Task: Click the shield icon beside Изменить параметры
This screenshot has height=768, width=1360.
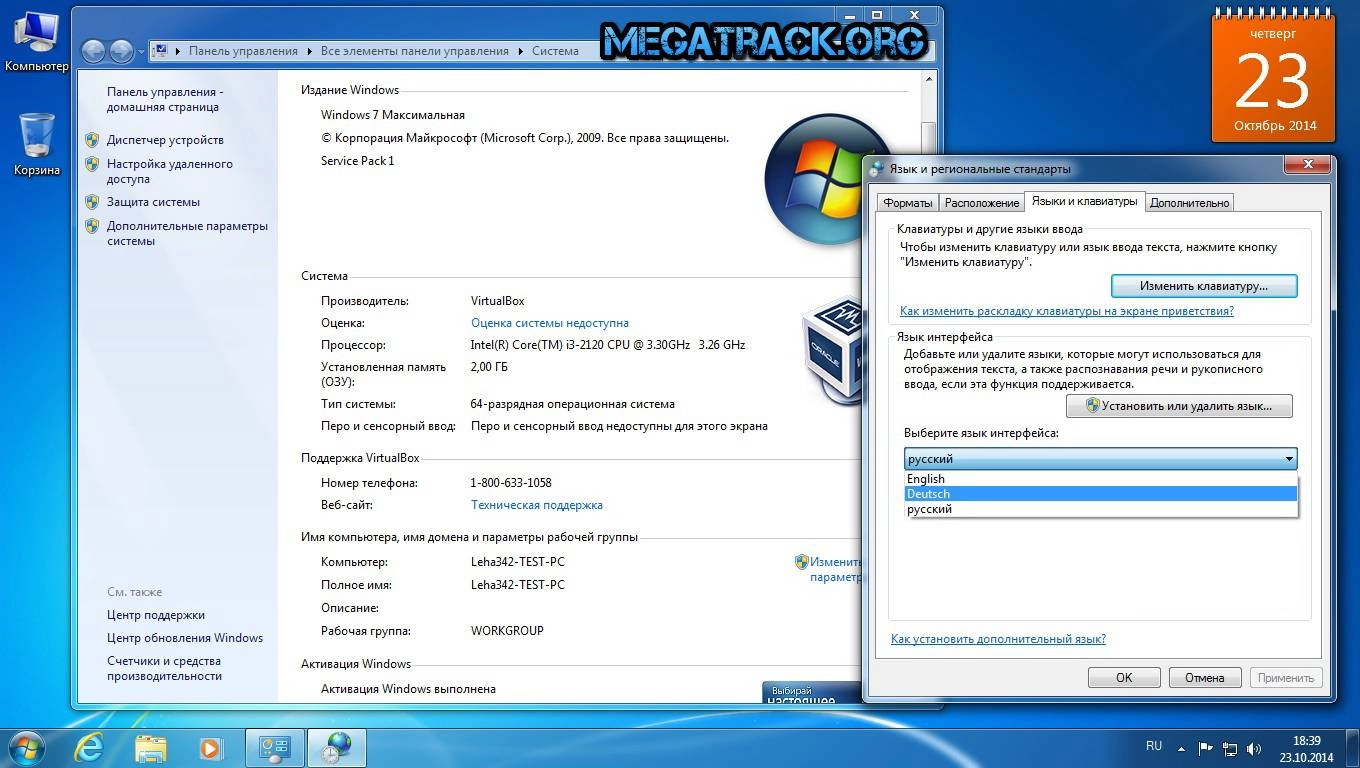Action: [801, 562]
